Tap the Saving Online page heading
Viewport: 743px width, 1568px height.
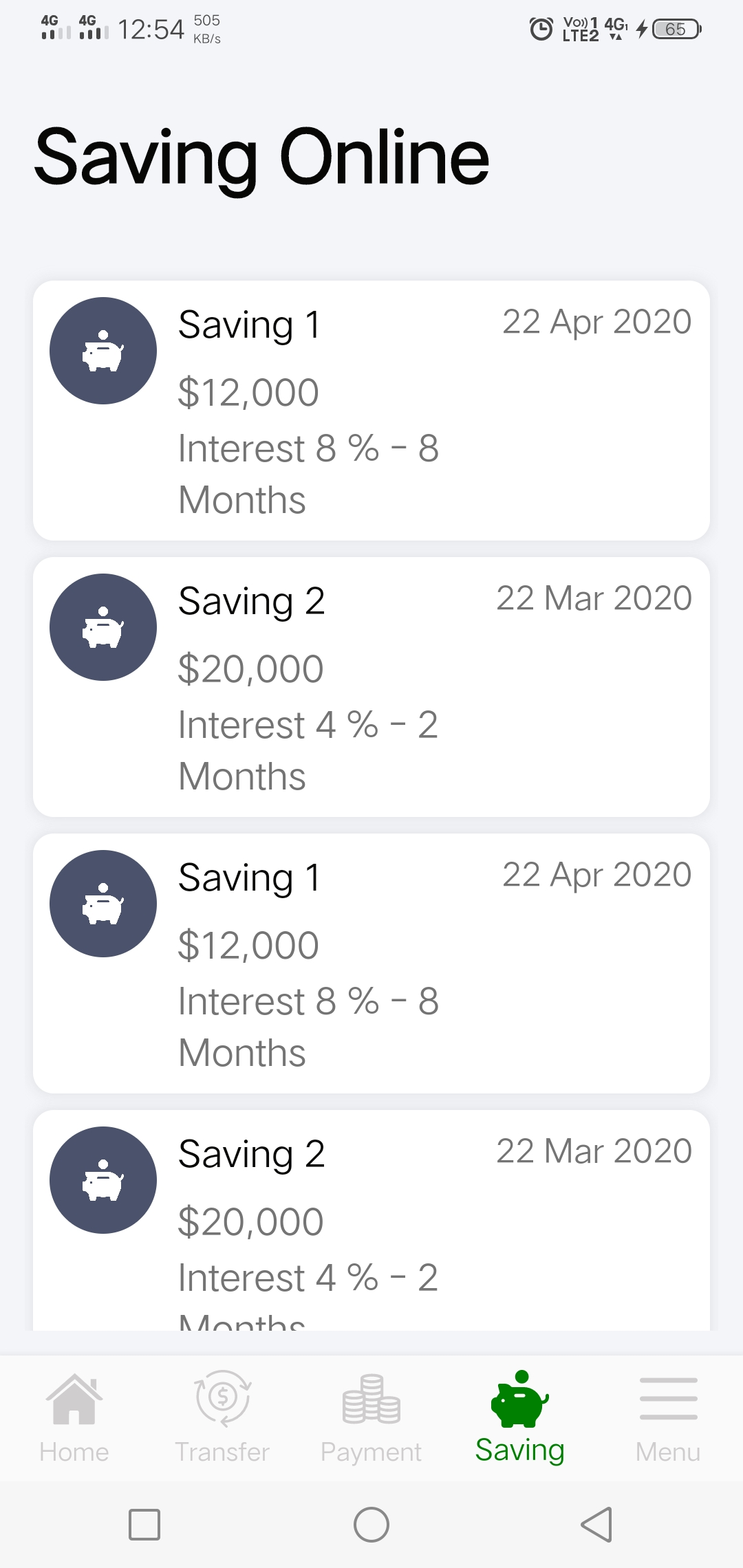(x=261, y=157)
